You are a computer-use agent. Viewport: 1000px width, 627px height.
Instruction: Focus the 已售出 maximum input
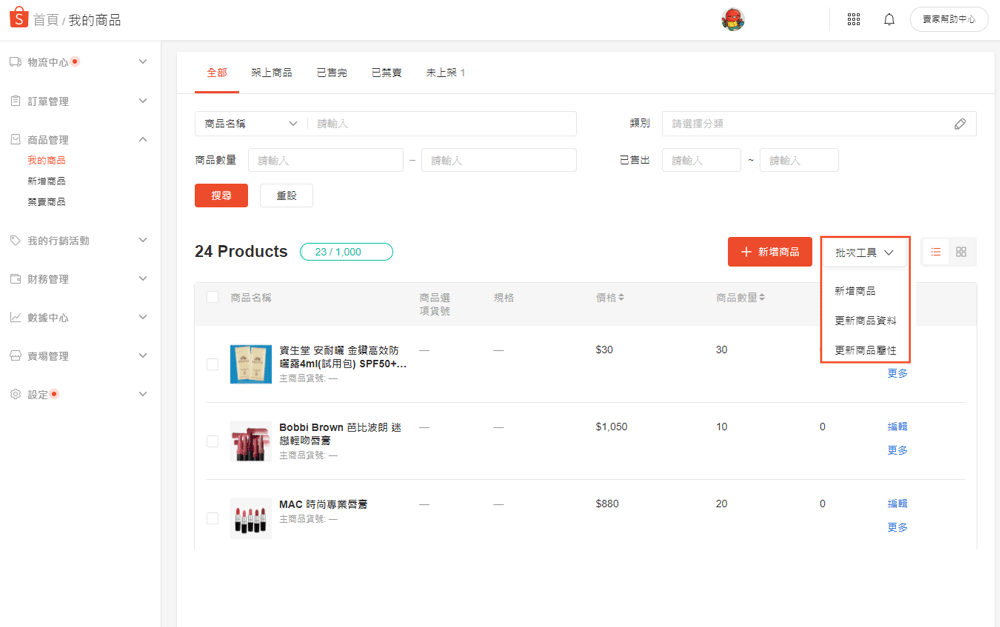799,160
